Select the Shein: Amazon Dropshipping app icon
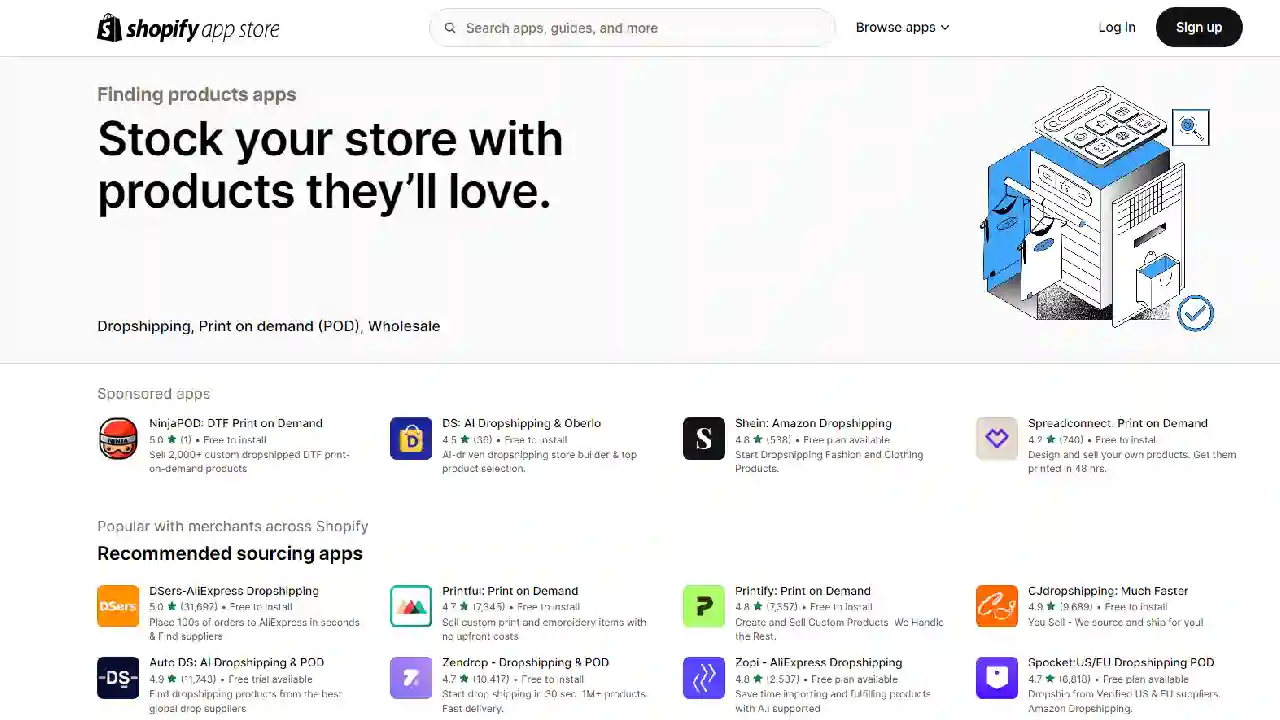 pos(704,438)
